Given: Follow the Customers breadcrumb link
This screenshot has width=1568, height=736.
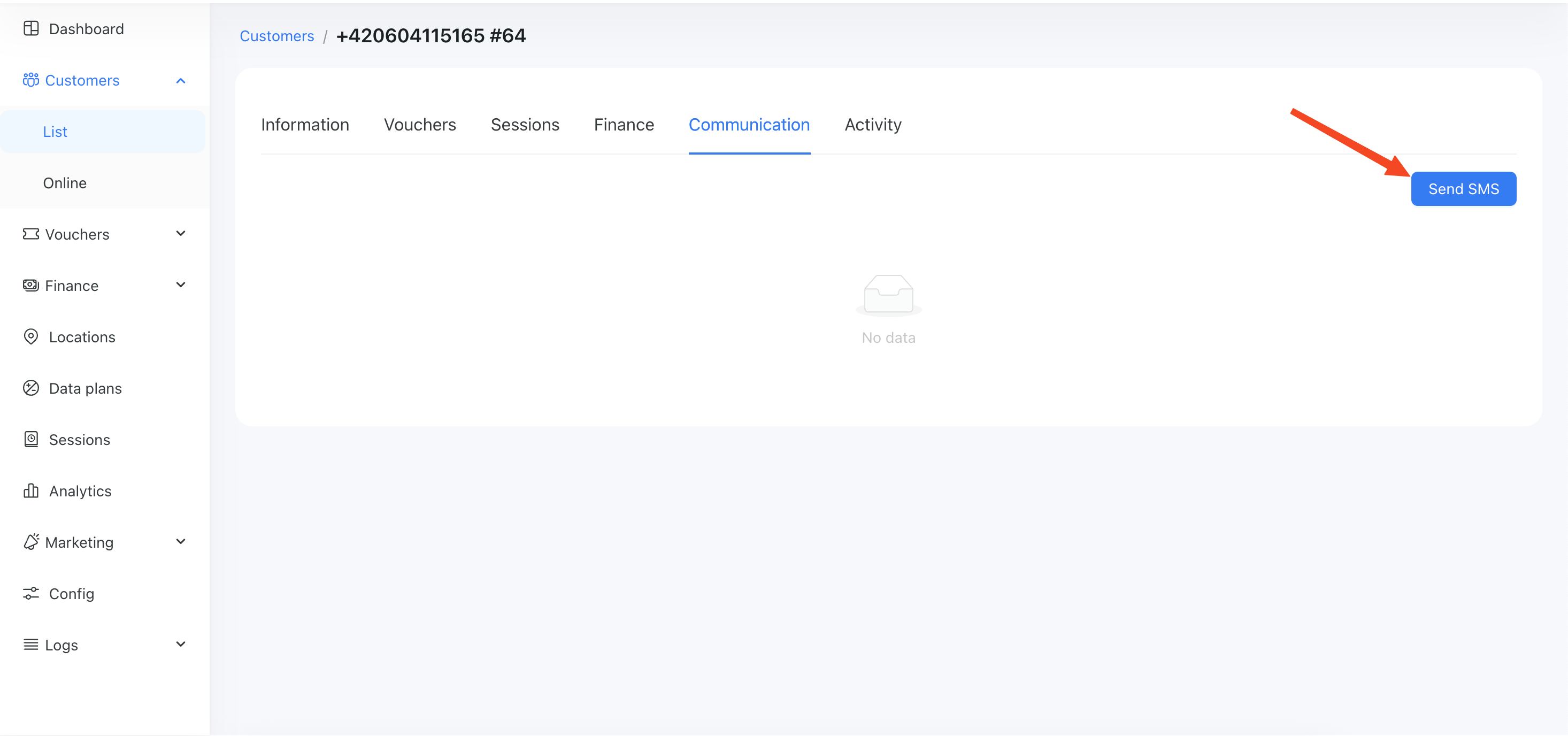Looking at the screenshot, I should click(276, 36).
